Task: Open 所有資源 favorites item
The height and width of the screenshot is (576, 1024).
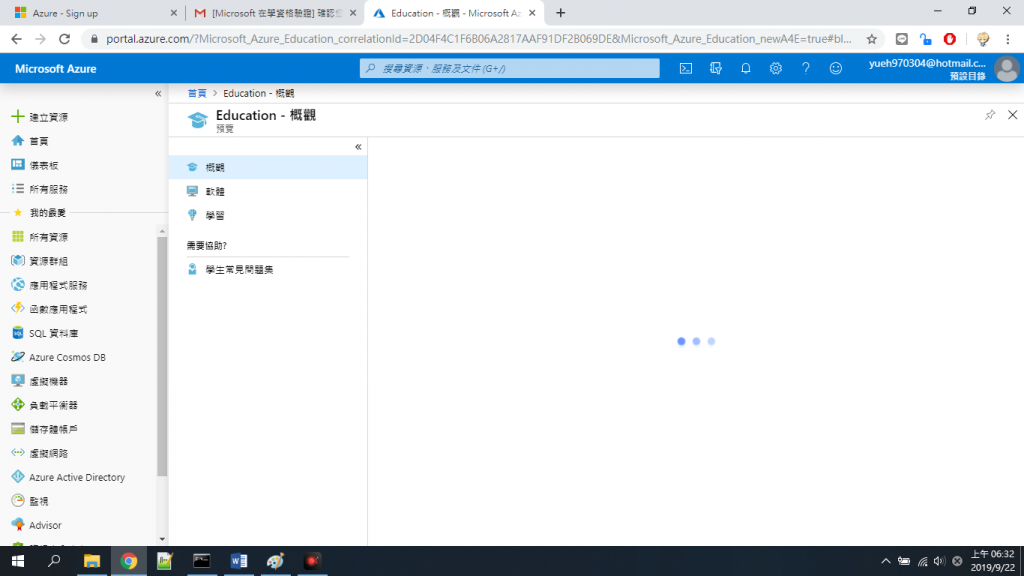Action: tap(40, 237)
